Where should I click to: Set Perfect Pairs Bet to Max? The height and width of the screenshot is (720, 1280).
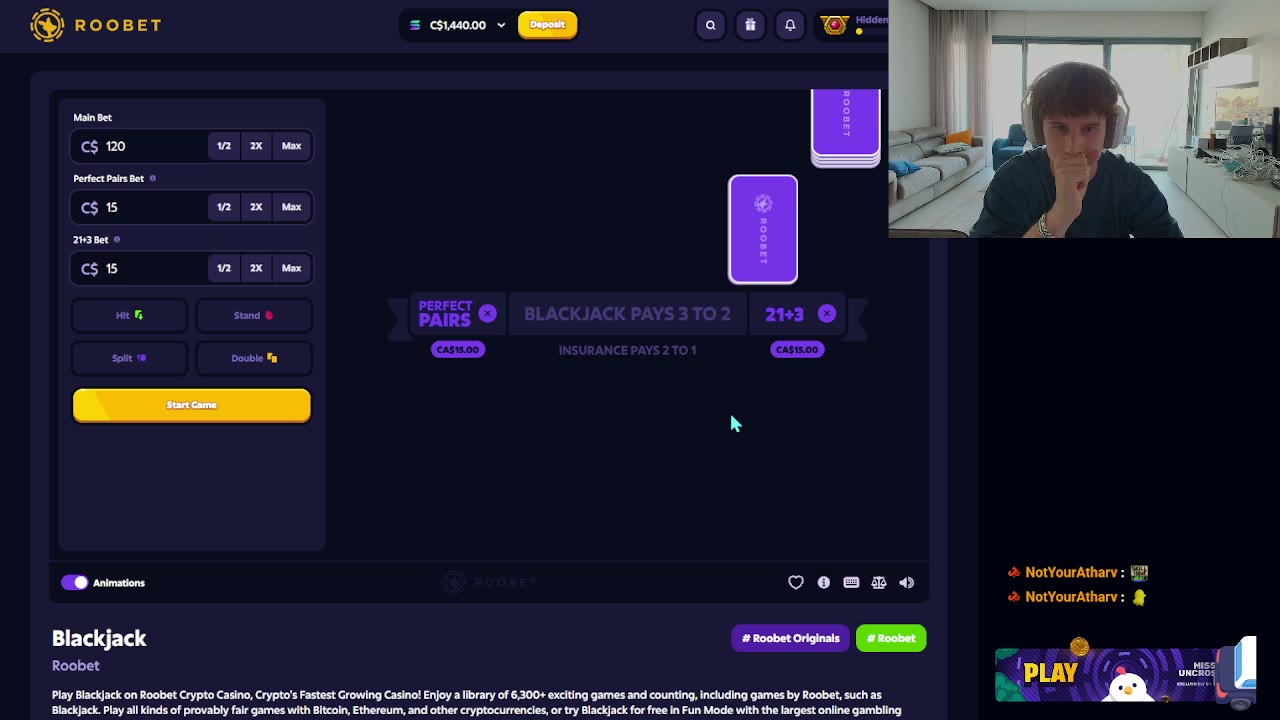coord(291,207)
